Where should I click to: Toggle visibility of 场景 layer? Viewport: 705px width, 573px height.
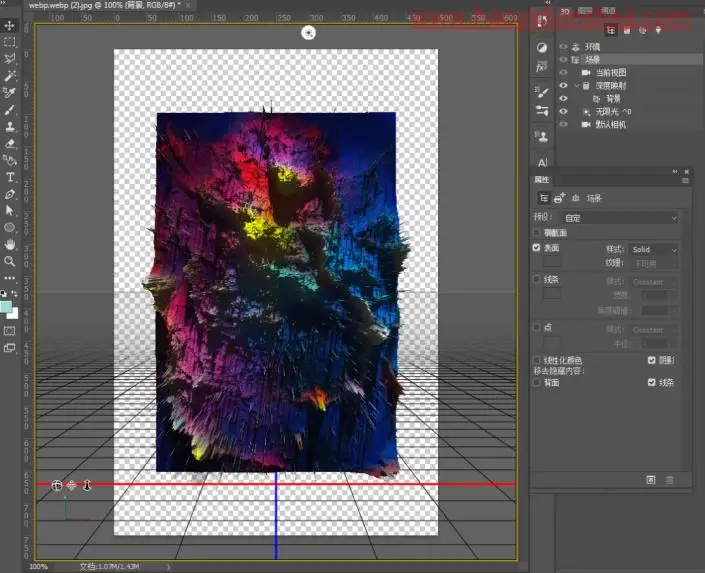coord(563,59)
